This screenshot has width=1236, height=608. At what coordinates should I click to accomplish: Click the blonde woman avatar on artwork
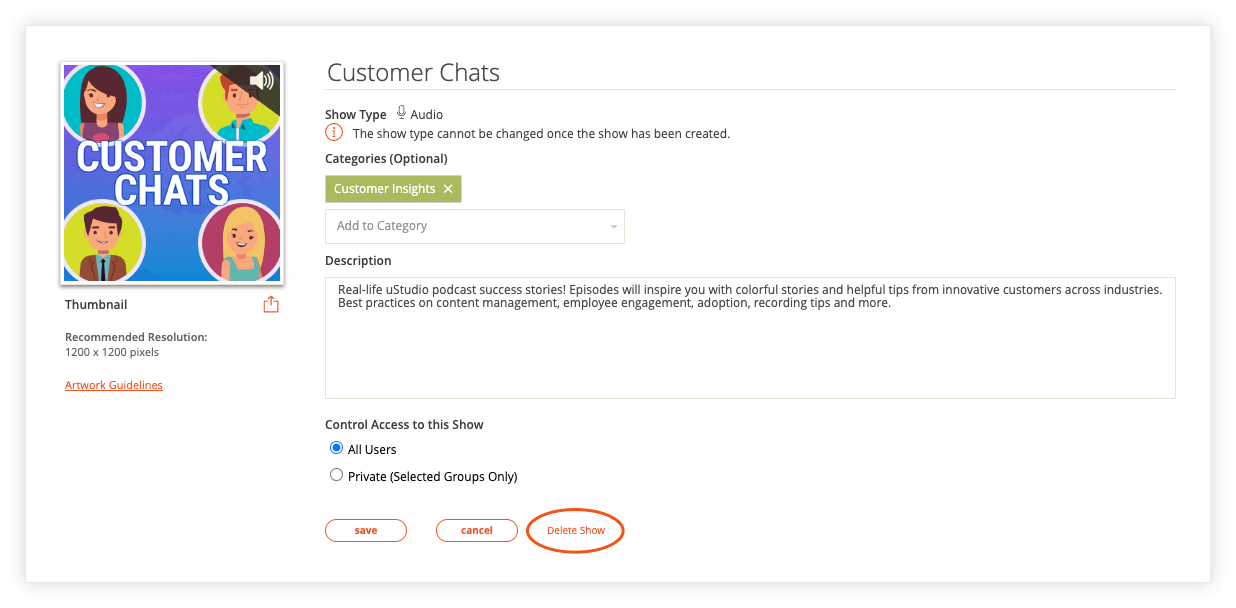pos(241,242)
